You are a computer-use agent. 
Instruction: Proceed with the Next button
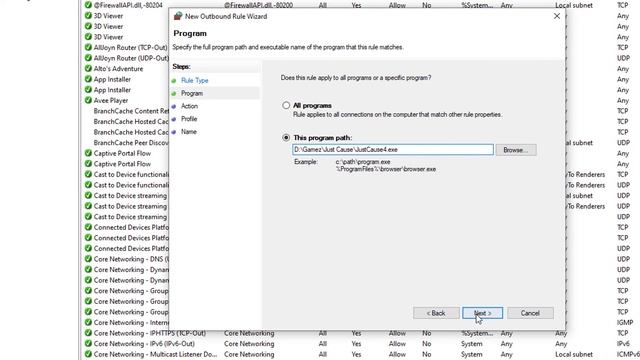482,313
